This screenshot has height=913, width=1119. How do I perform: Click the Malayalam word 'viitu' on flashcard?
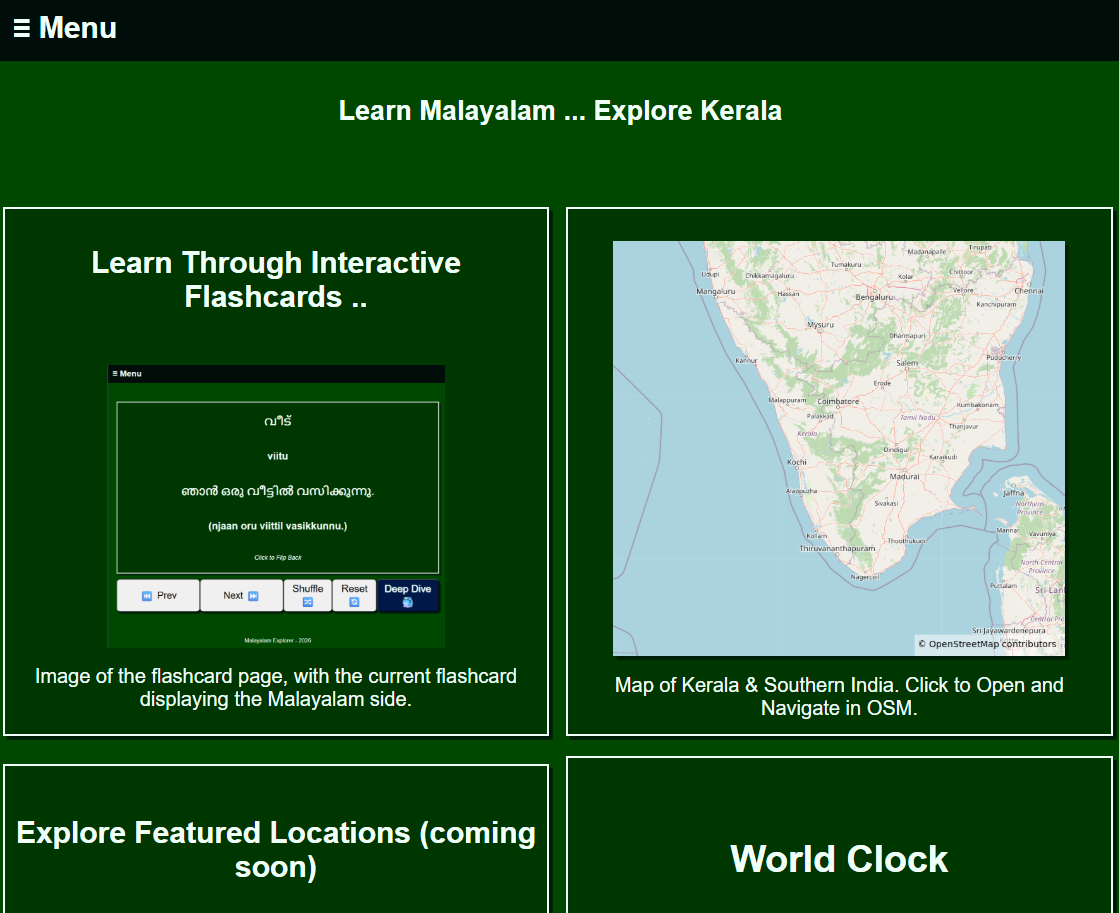[x=277, y=456]
